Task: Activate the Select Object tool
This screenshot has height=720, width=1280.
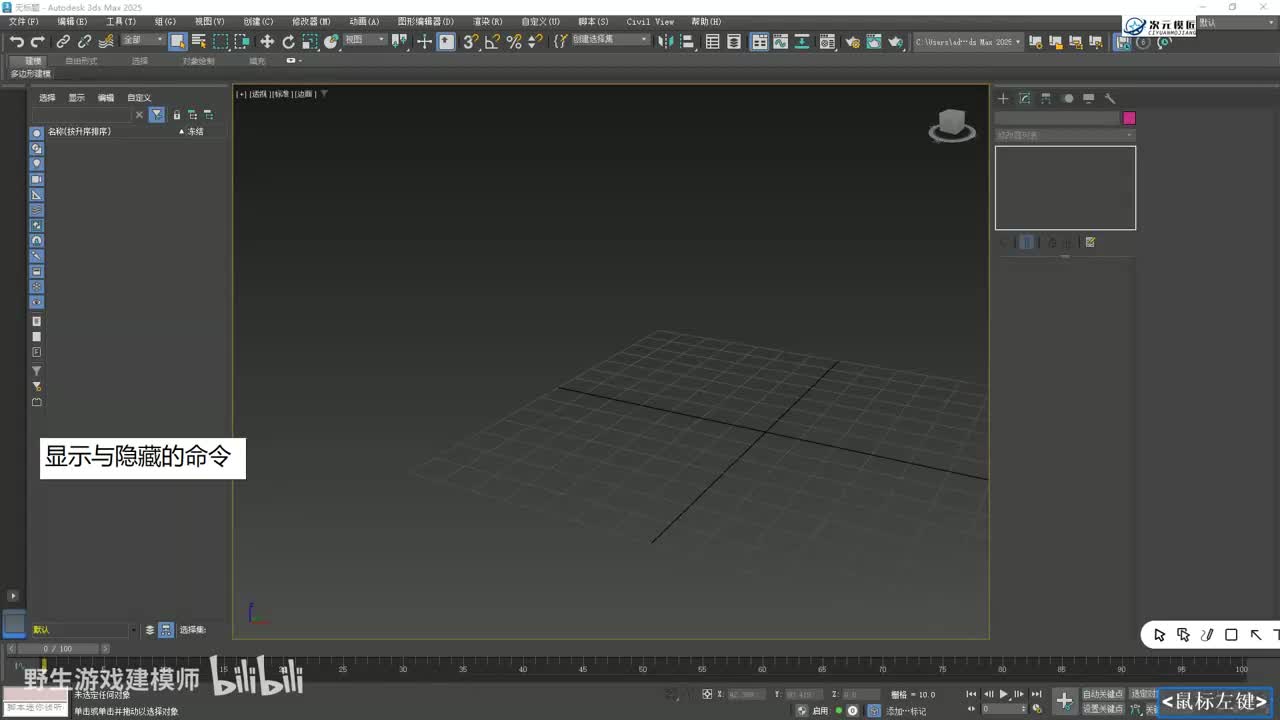Action: 178,41
